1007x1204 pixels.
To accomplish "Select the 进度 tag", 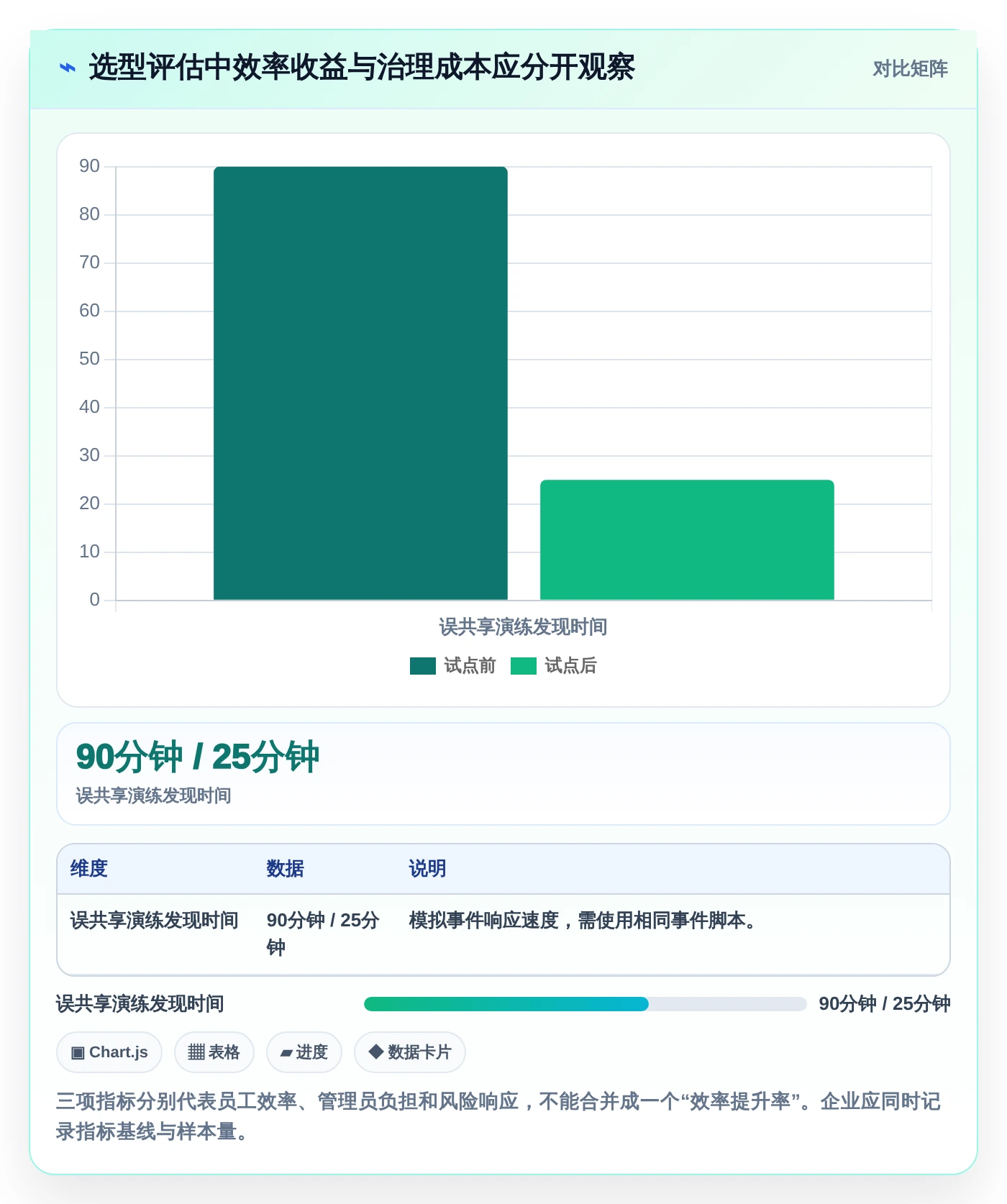I will [304, 1052].
